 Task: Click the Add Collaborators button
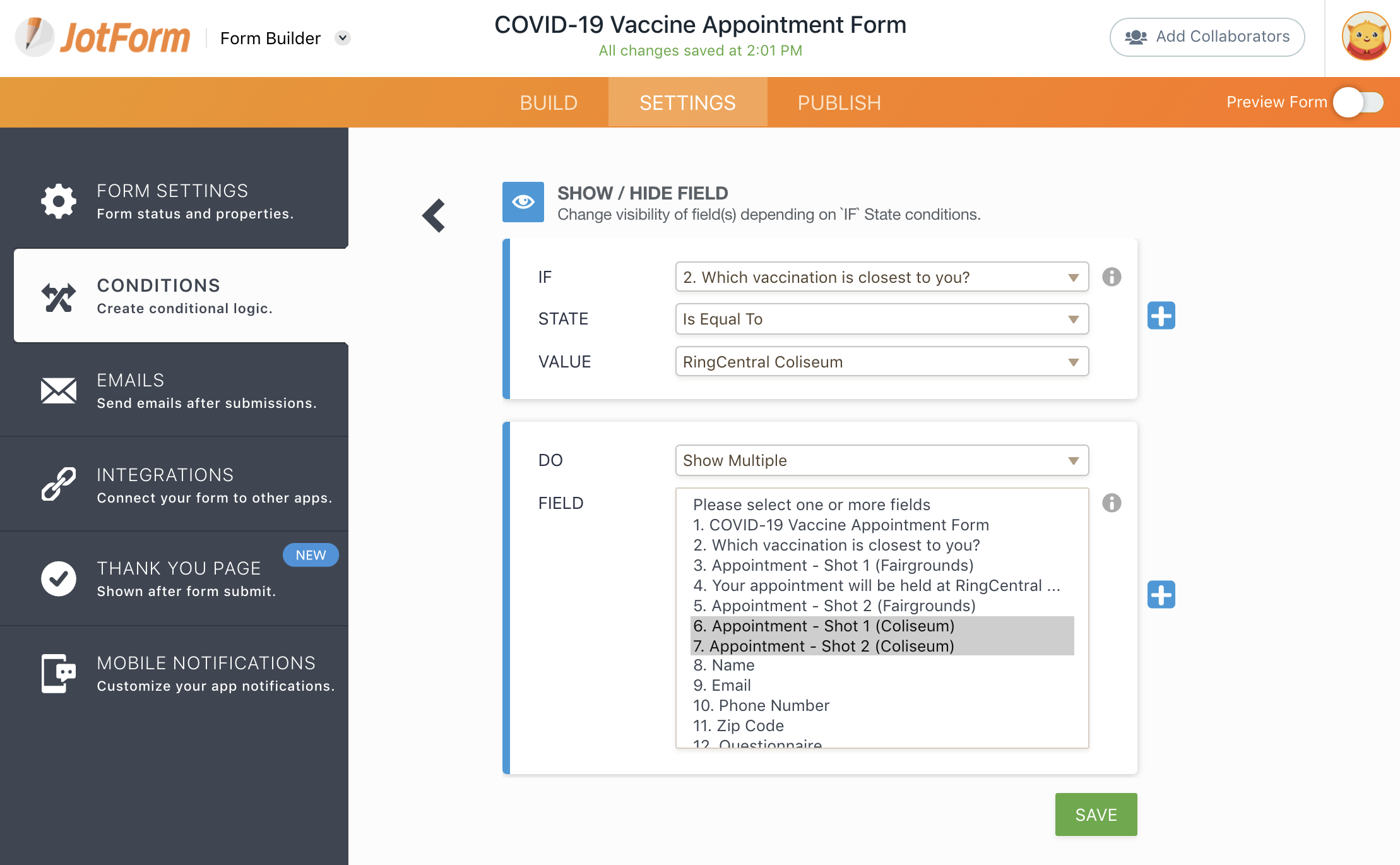[1207, 37]
